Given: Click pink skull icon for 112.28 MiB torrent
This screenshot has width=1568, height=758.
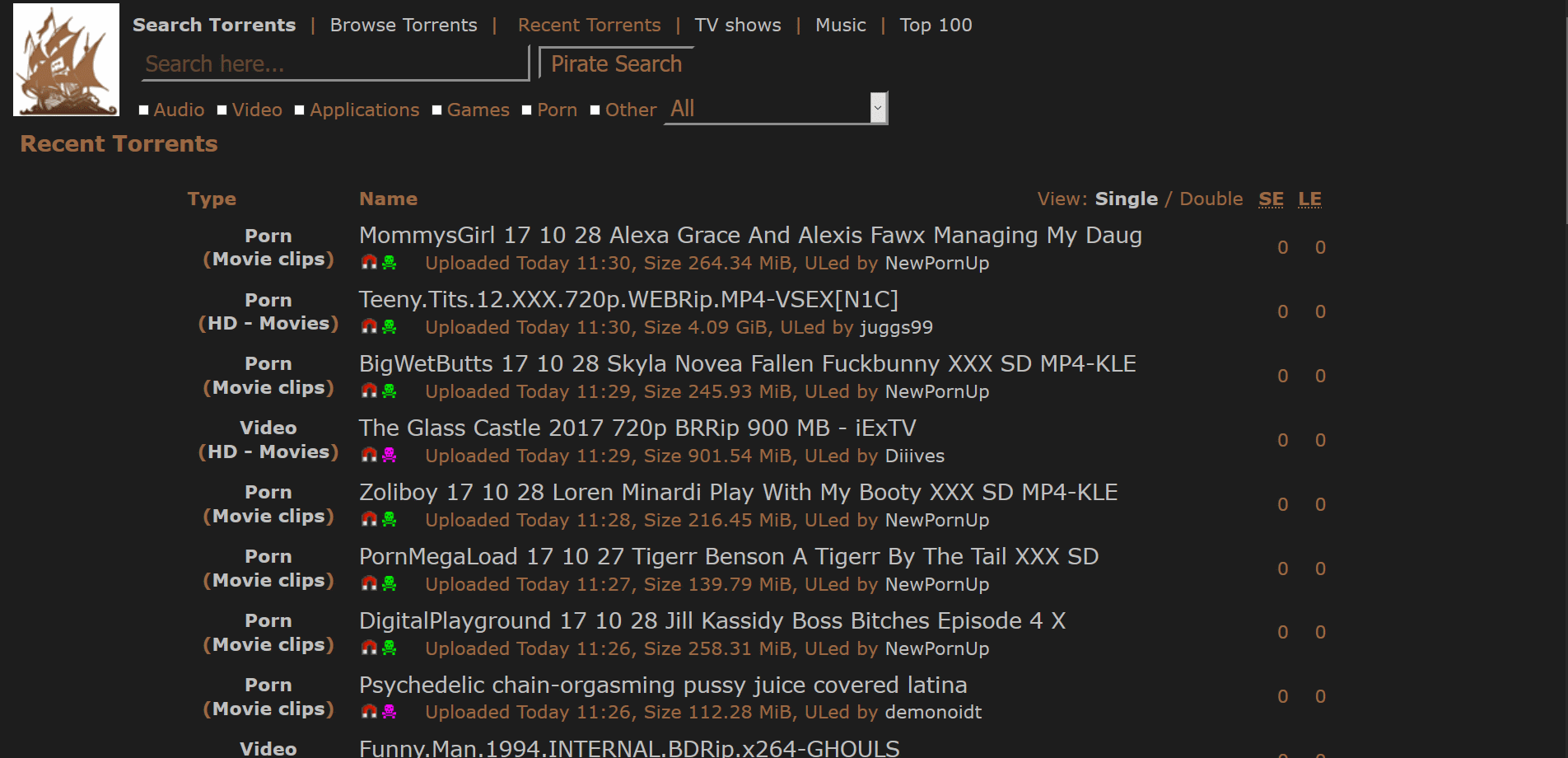Looking at the screenshot, I should point(390,711).
